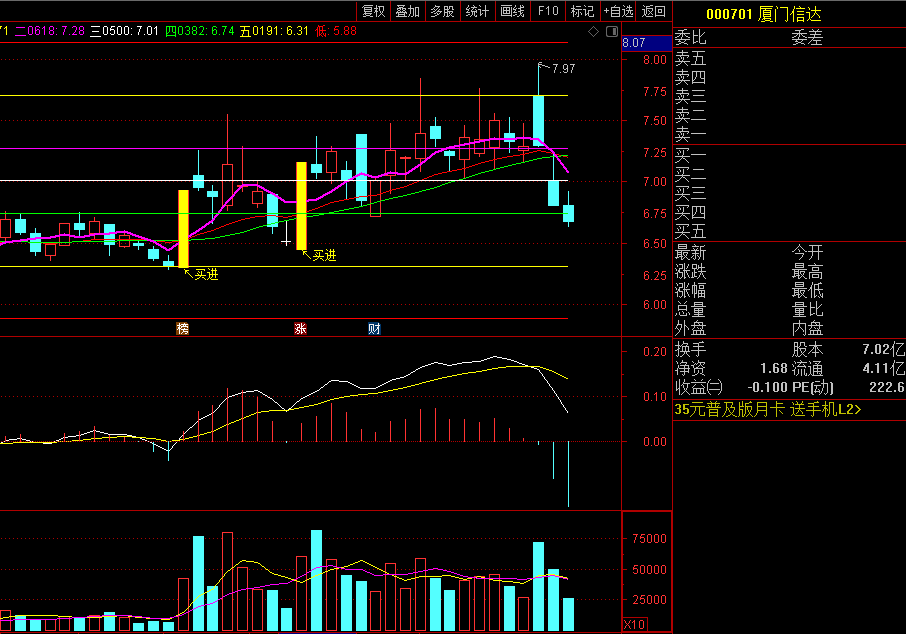The image size is (906, 634).
Task: Click the diamond icon above the chart
Action: tap(593, 31)
